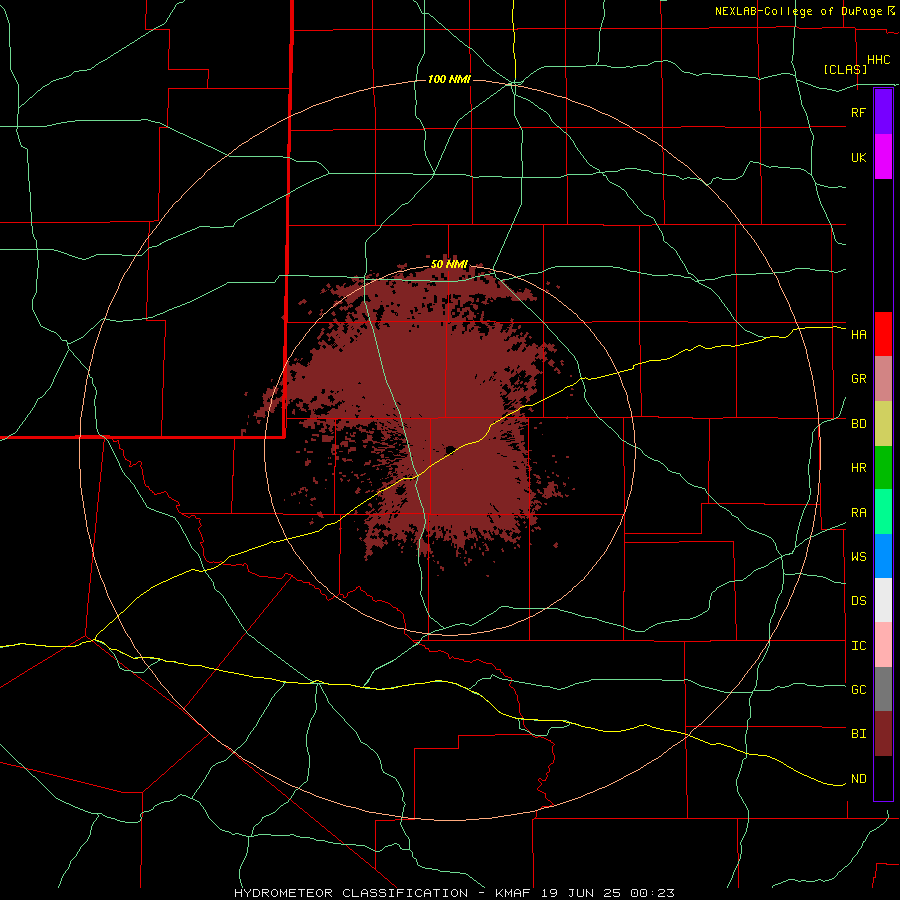Click the RA legend label

(x=858, y=513)
